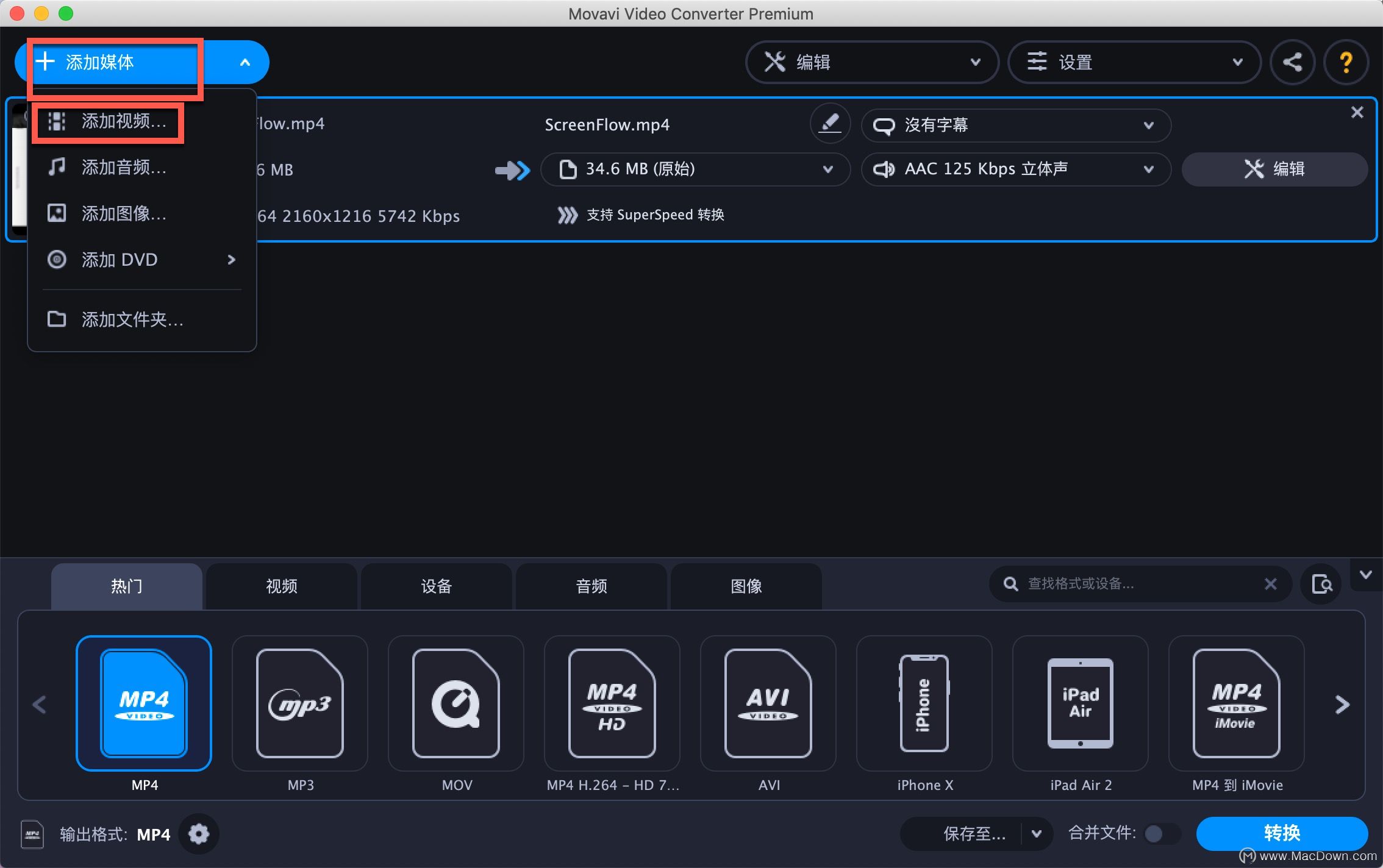Click the music note icon beside 添加音频
The image size is (1383, 868).
pos(57,166)
